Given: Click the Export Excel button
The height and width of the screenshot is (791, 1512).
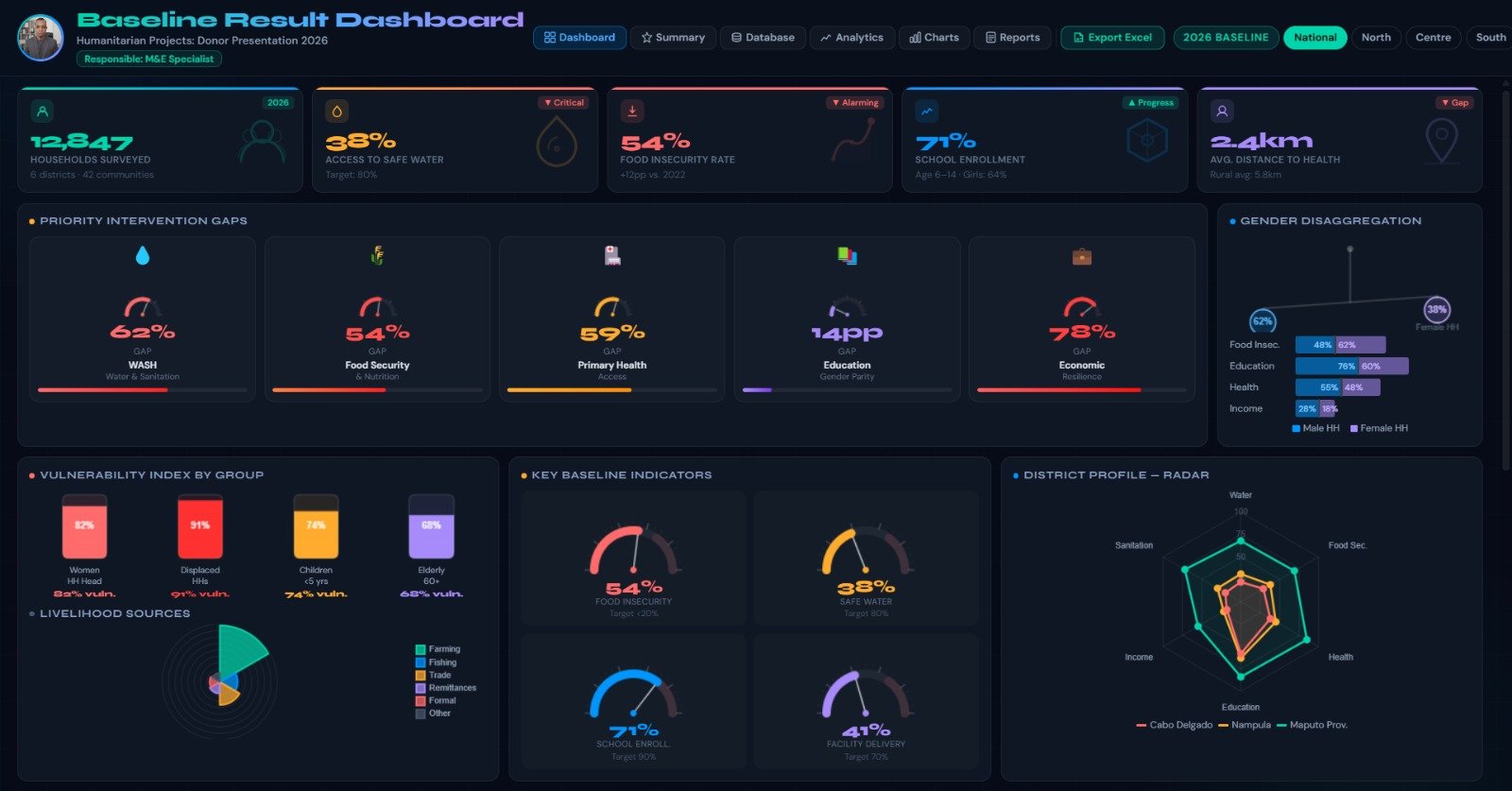Looking at the screenshot, I should click(x=1112, y=38).
